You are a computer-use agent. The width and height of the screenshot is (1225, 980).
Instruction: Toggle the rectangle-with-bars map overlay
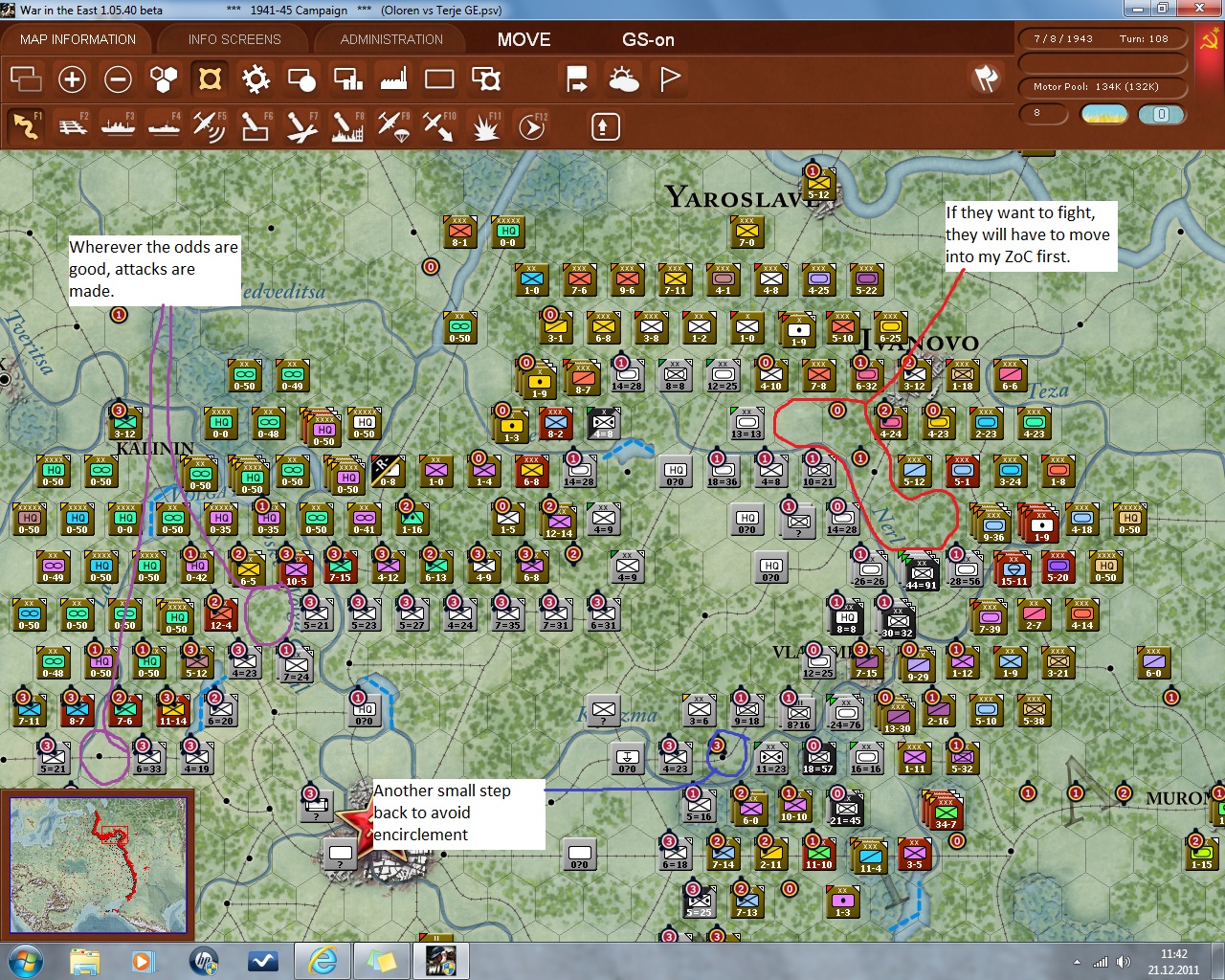[x=347, y=78]
